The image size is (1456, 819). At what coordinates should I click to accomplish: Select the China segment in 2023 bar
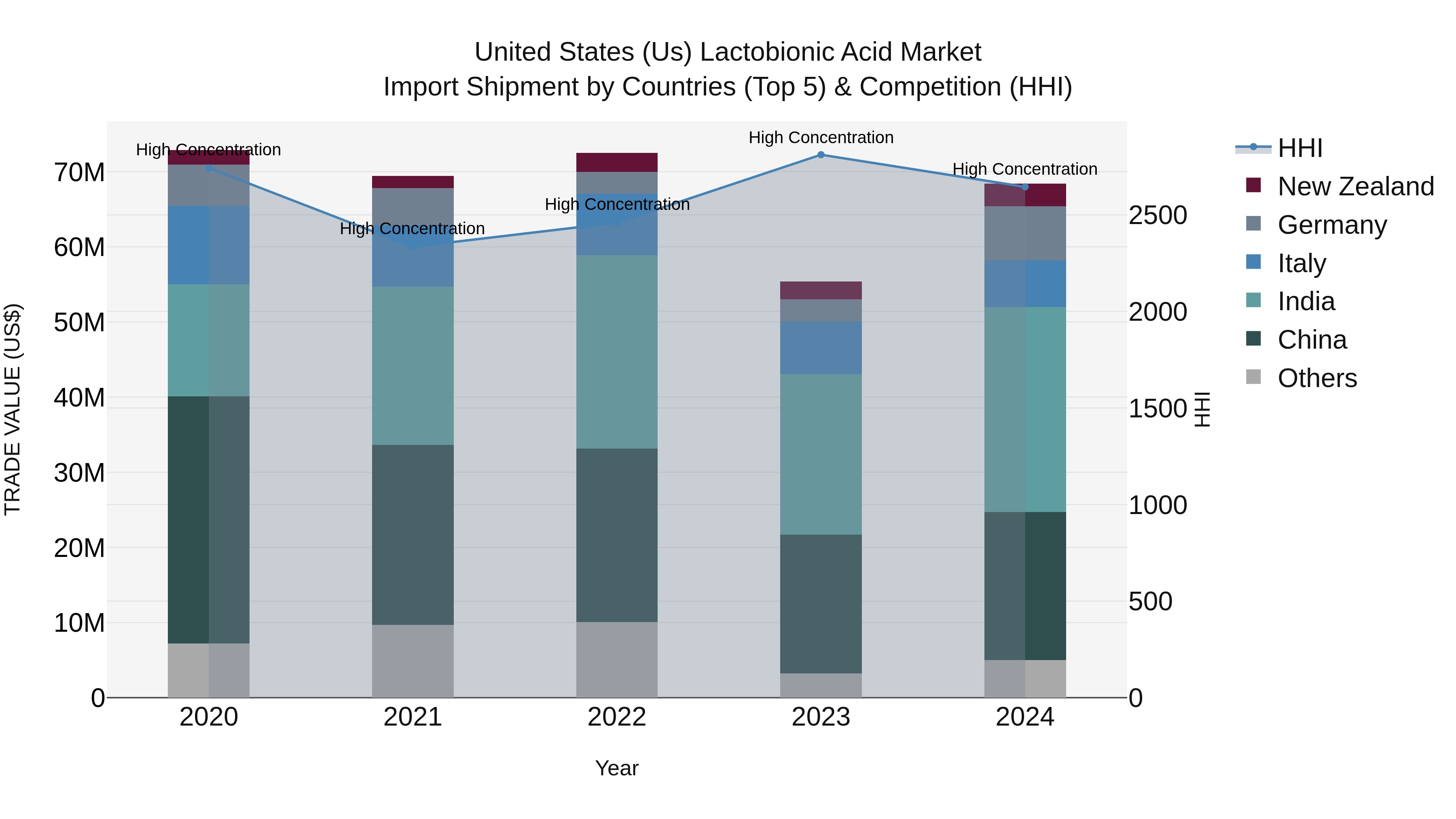point(821,604)
